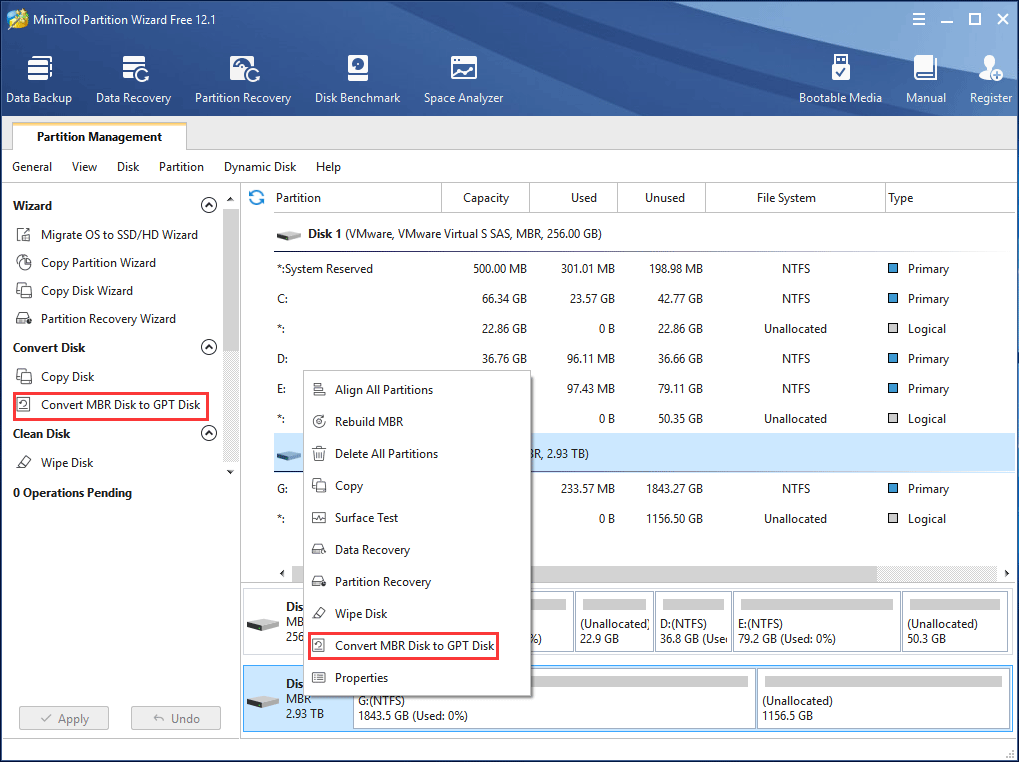
Task: Select Partition Recovery in context menu
Action: [419, 581]
